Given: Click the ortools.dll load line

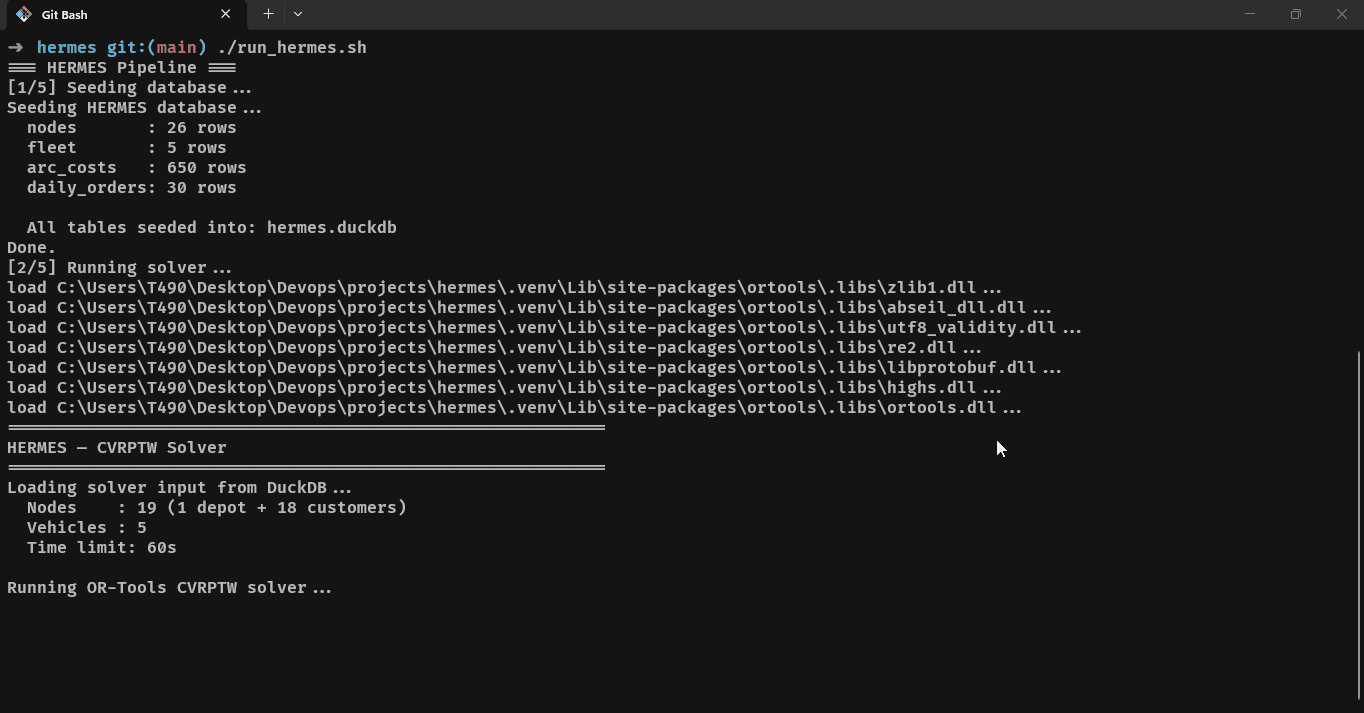Looking at the screenshot, I should pyautogui.click(x=514, y=408).
